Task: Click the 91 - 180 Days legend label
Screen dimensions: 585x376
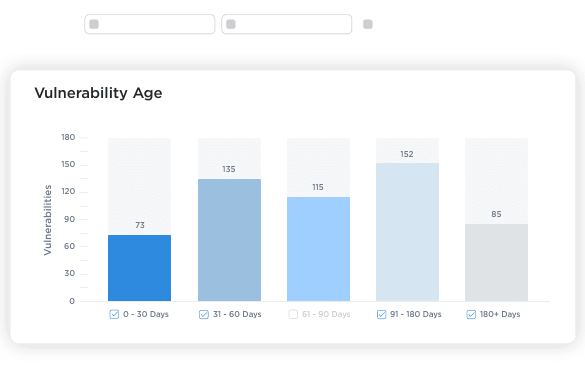Action: pos(416,314)
